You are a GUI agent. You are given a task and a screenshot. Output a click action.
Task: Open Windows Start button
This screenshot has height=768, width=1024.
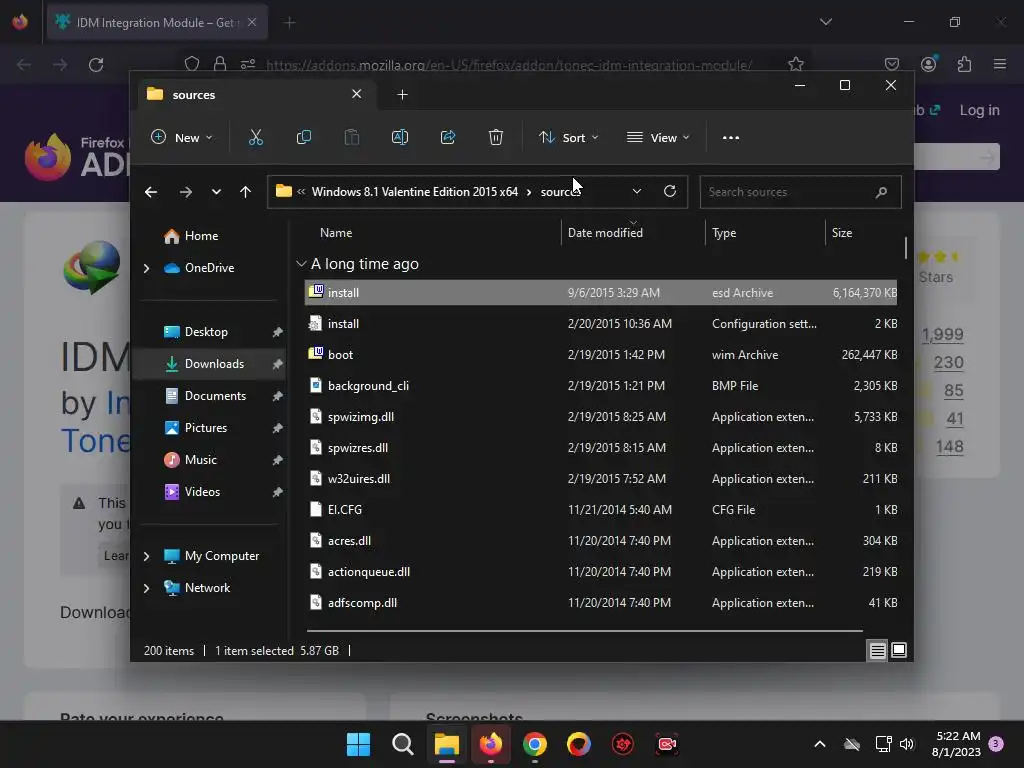[x=358, y=744]
